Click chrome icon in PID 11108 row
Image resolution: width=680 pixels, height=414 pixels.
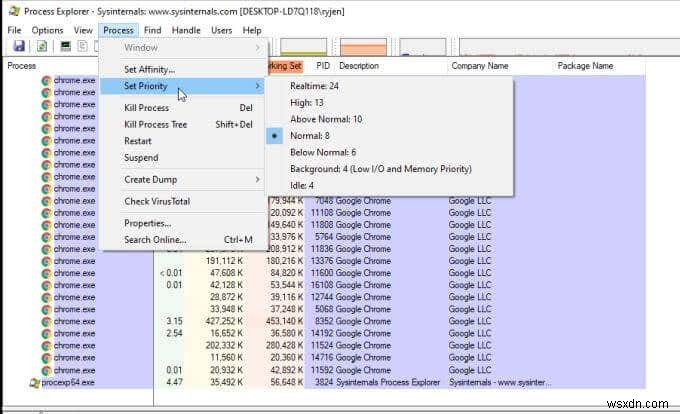[x=46, y=214]
